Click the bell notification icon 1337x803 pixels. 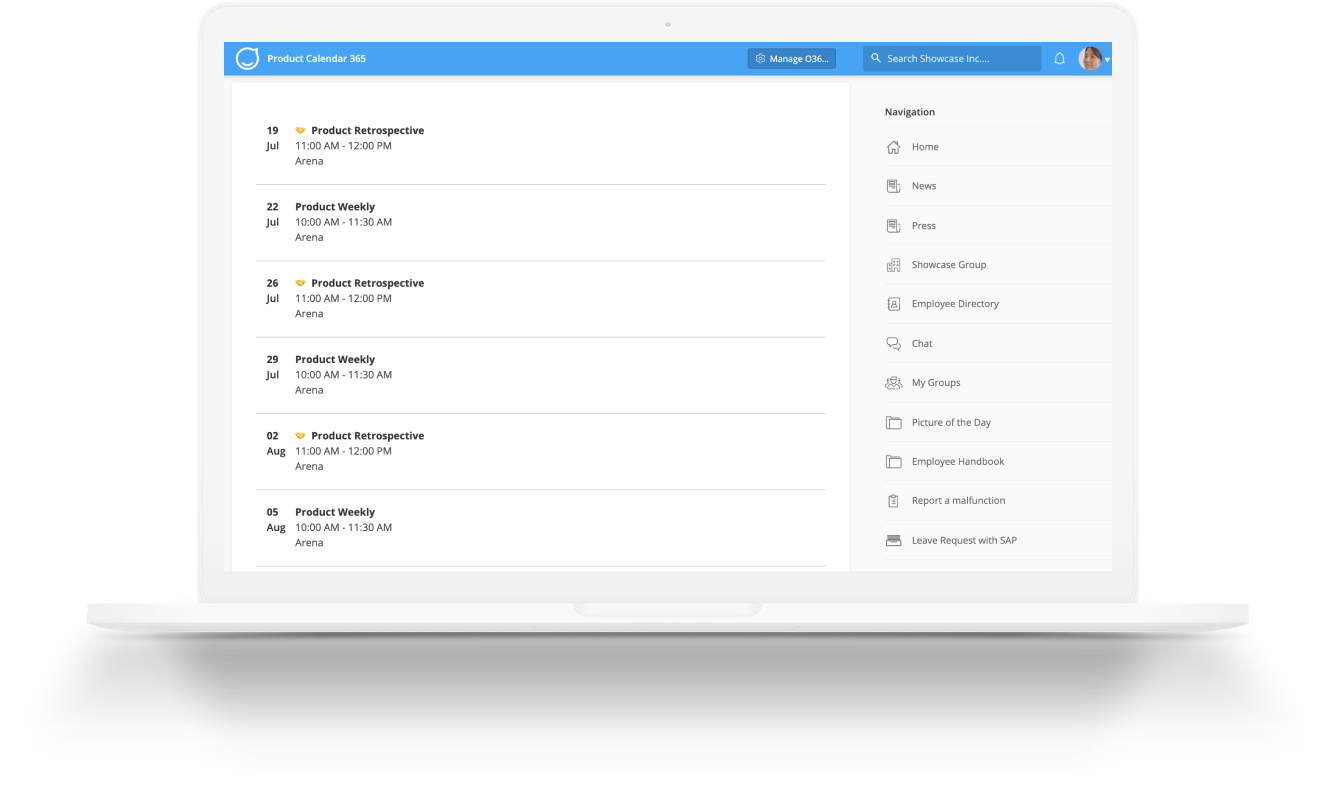1059,58
